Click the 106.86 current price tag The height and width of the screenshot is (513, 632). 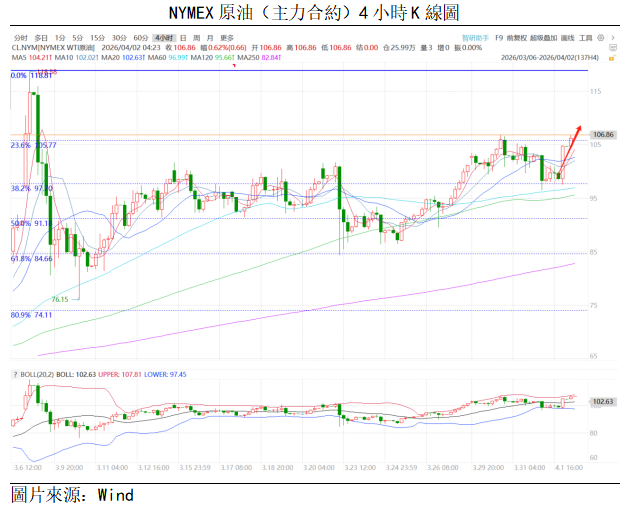[602, 134]
